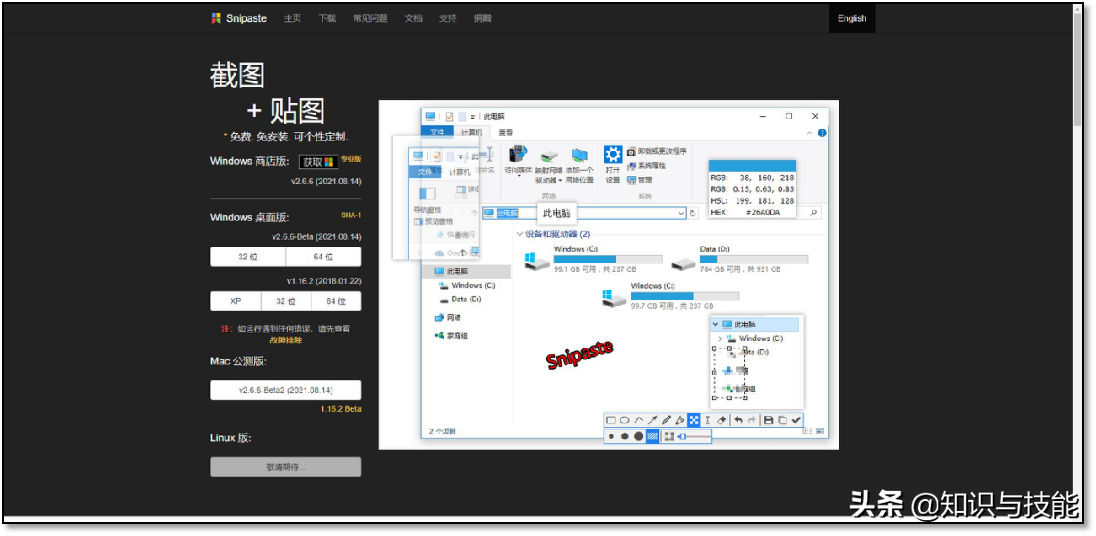The image size is (1096, 536).
Task: Click 卸载或更改程序 in the ribbon
Action: pyautogui.click(x=657, y=151)
